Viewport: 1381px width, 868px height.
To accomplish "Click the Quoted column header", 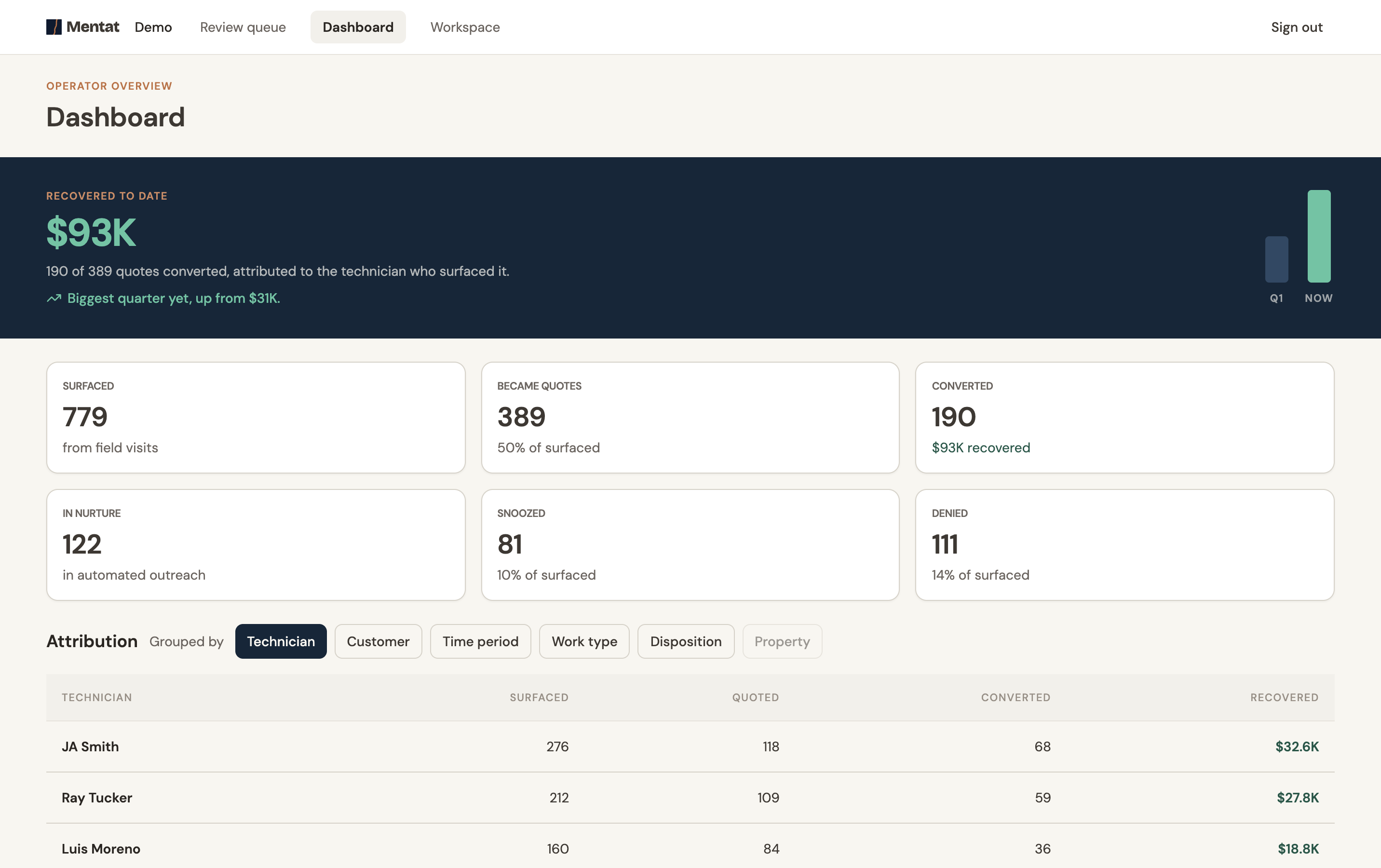I will (755, 698).
